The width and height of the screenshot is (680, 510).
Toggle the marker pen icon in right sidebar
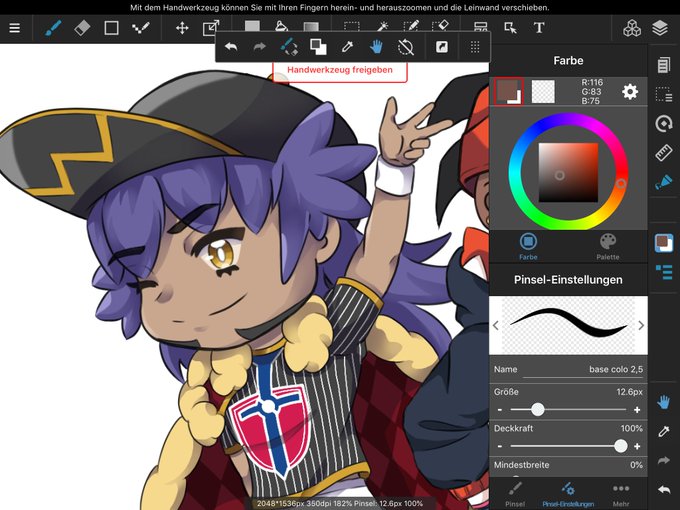pos(664,182)
